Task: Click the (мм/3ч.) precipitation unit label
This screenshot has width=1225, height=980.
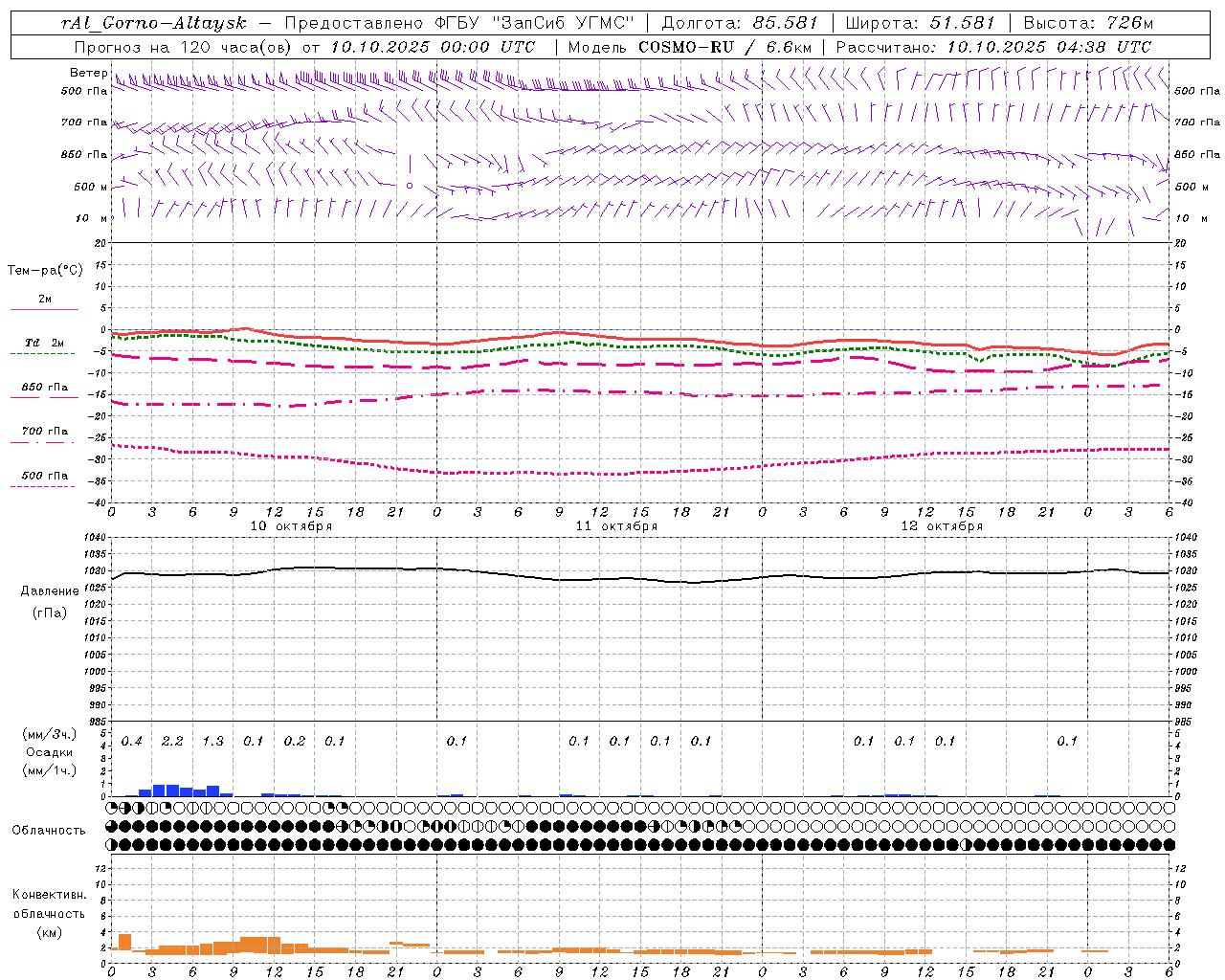Action: pos(50,734)
